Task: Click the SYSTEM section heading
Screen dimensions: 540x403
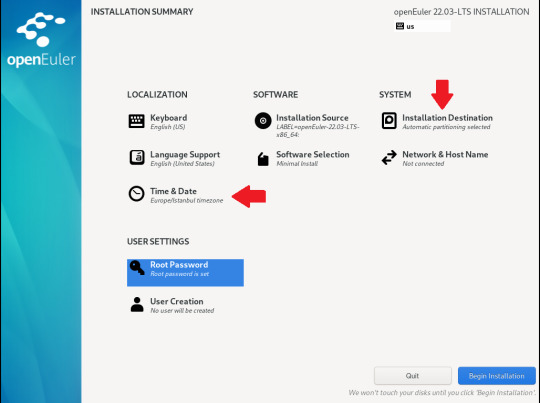Action: tap(395, 95)
